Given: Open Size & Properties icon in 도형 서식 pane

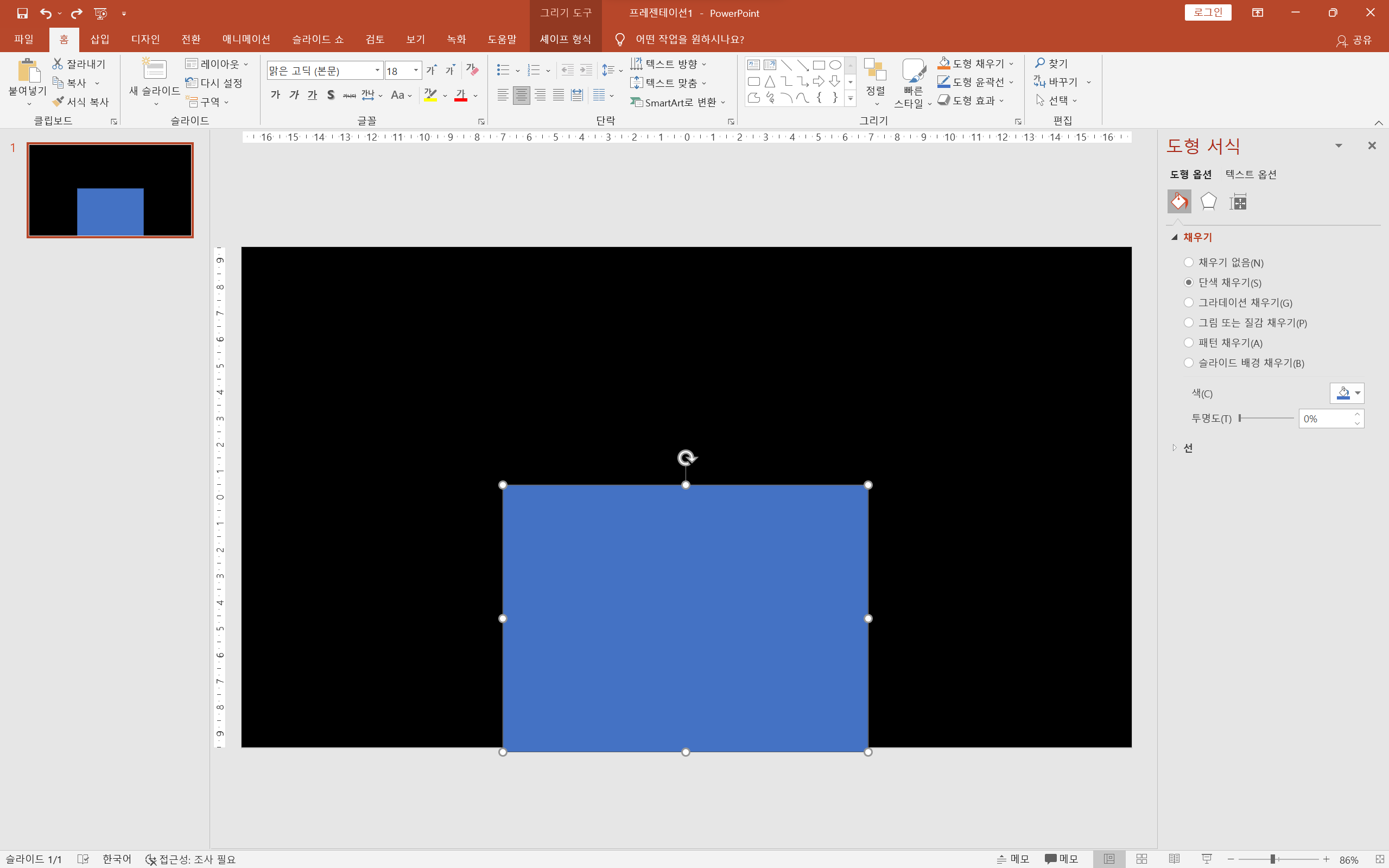Looking at the screenshot, I should click(1238, 201).
